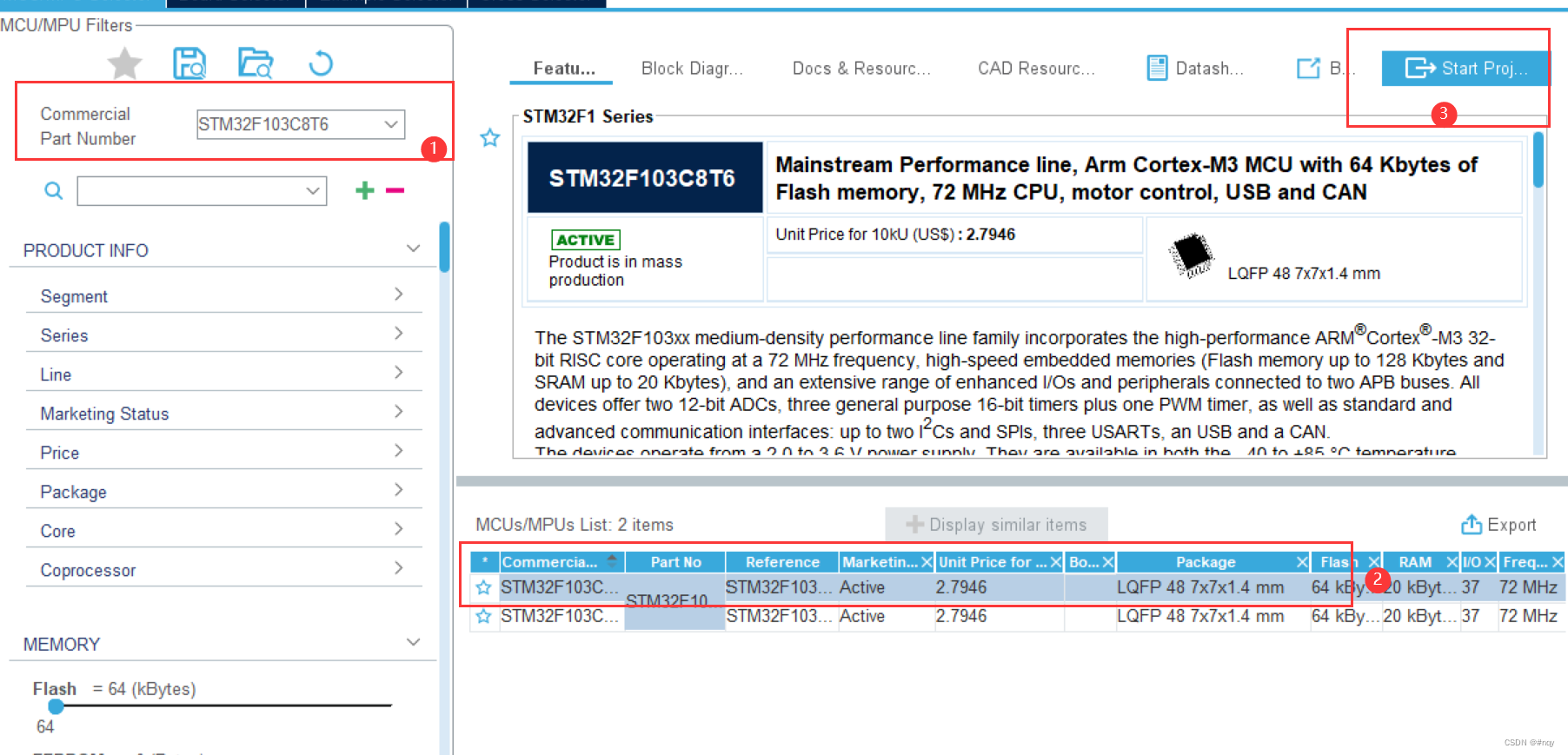Open the load saved search folder icon
The image size is (1568, 755).
256,63
